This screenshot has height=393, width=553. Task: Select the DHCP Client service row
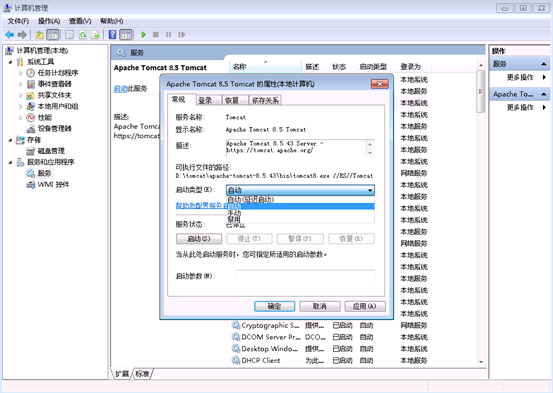330,360
